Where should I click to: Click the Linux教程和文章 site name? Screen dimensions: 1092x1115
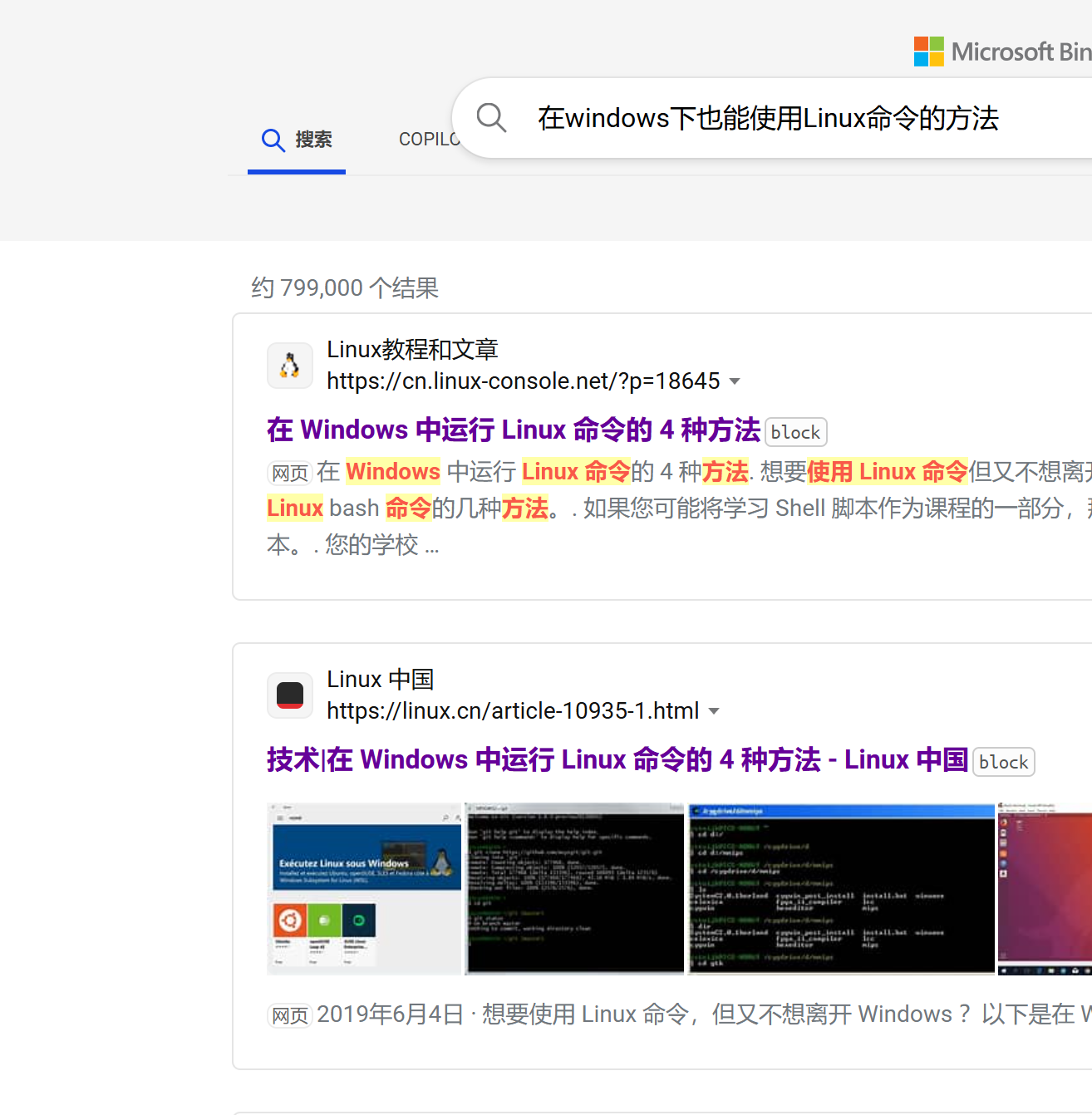pos(412,350)
